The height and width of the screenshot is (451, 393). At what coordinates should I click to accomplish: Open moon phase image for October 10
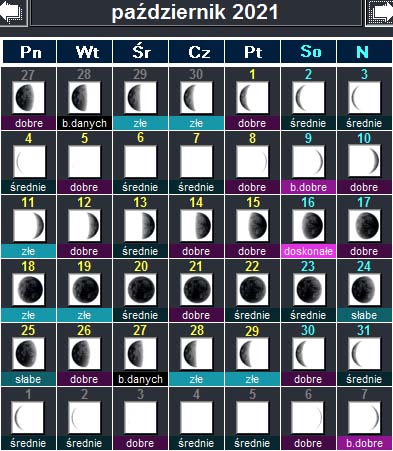(364, 162)
